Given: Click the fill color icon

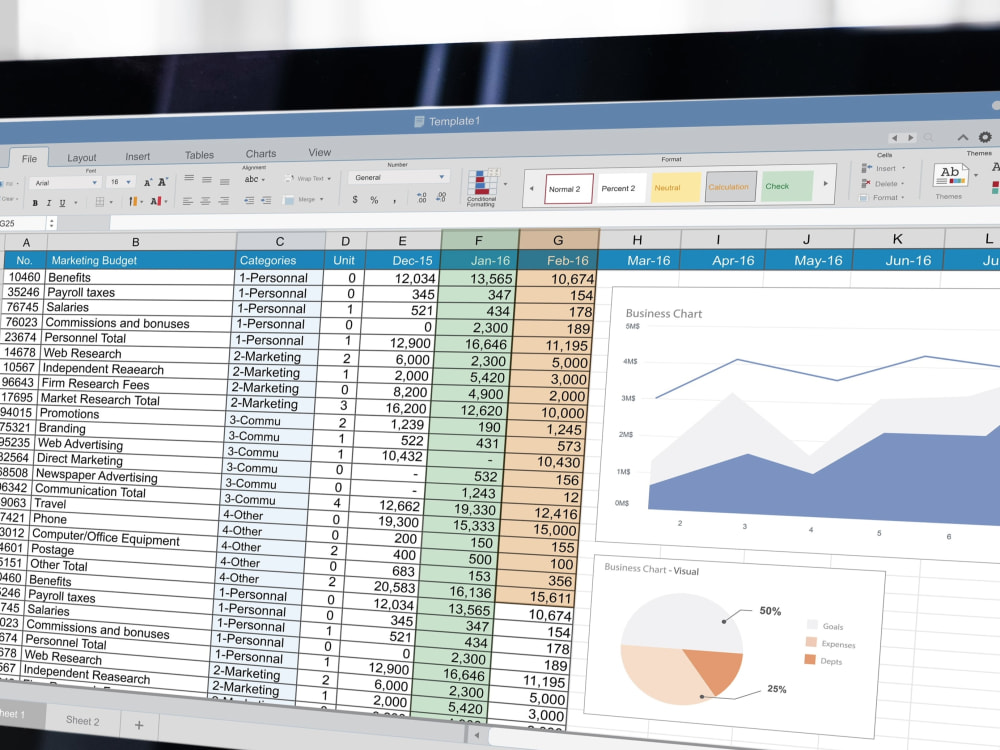Looking at the screenshot, I should click(133, 202).
